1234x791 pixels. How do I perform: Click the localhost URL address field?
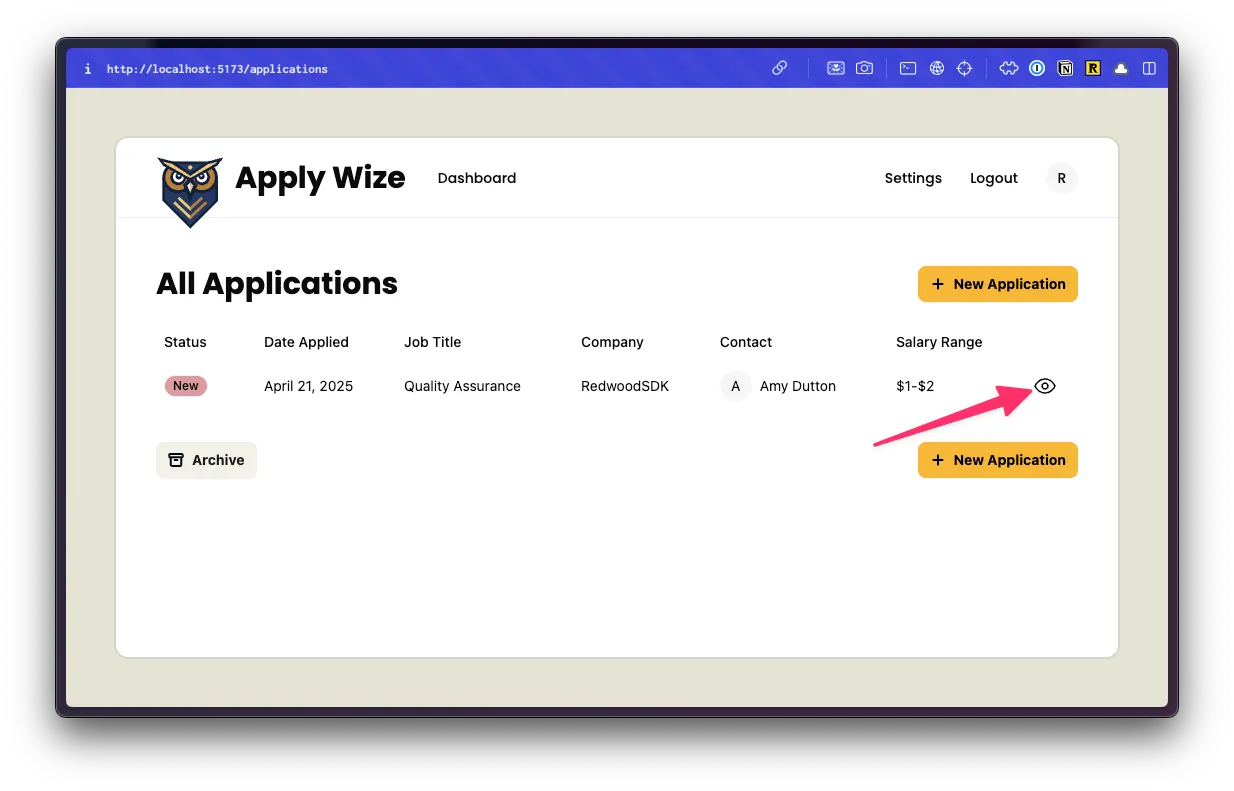[217, 69]
